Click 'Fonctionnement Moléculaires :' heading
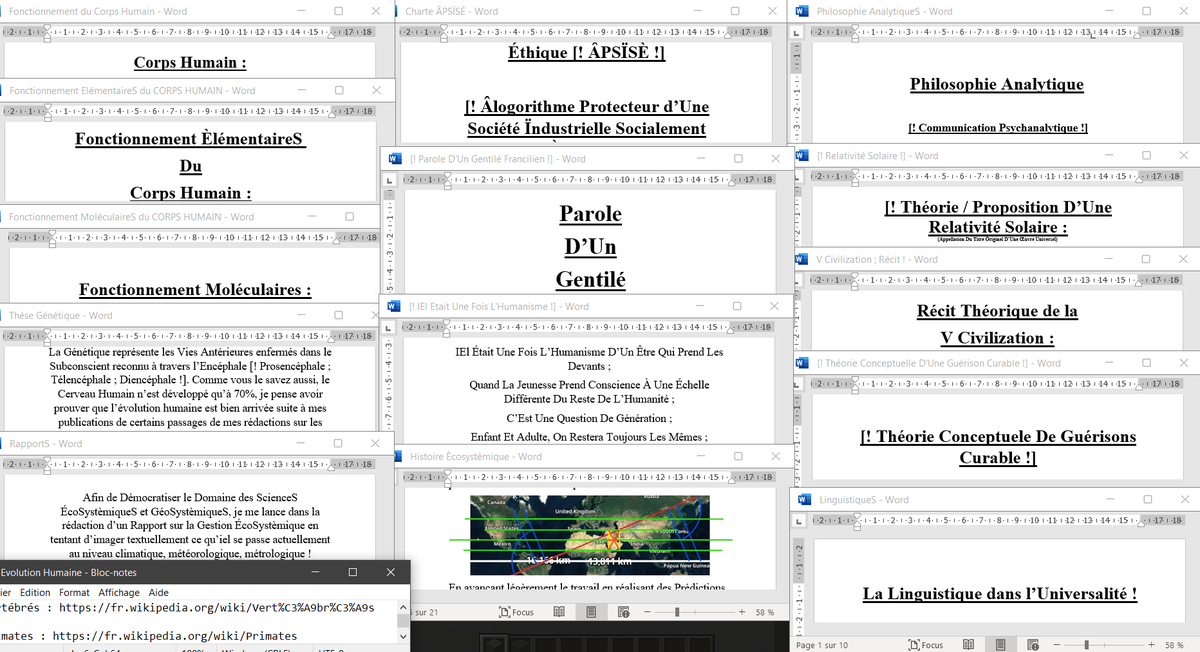Screen dimensions: 1200x652 [195, 290]
